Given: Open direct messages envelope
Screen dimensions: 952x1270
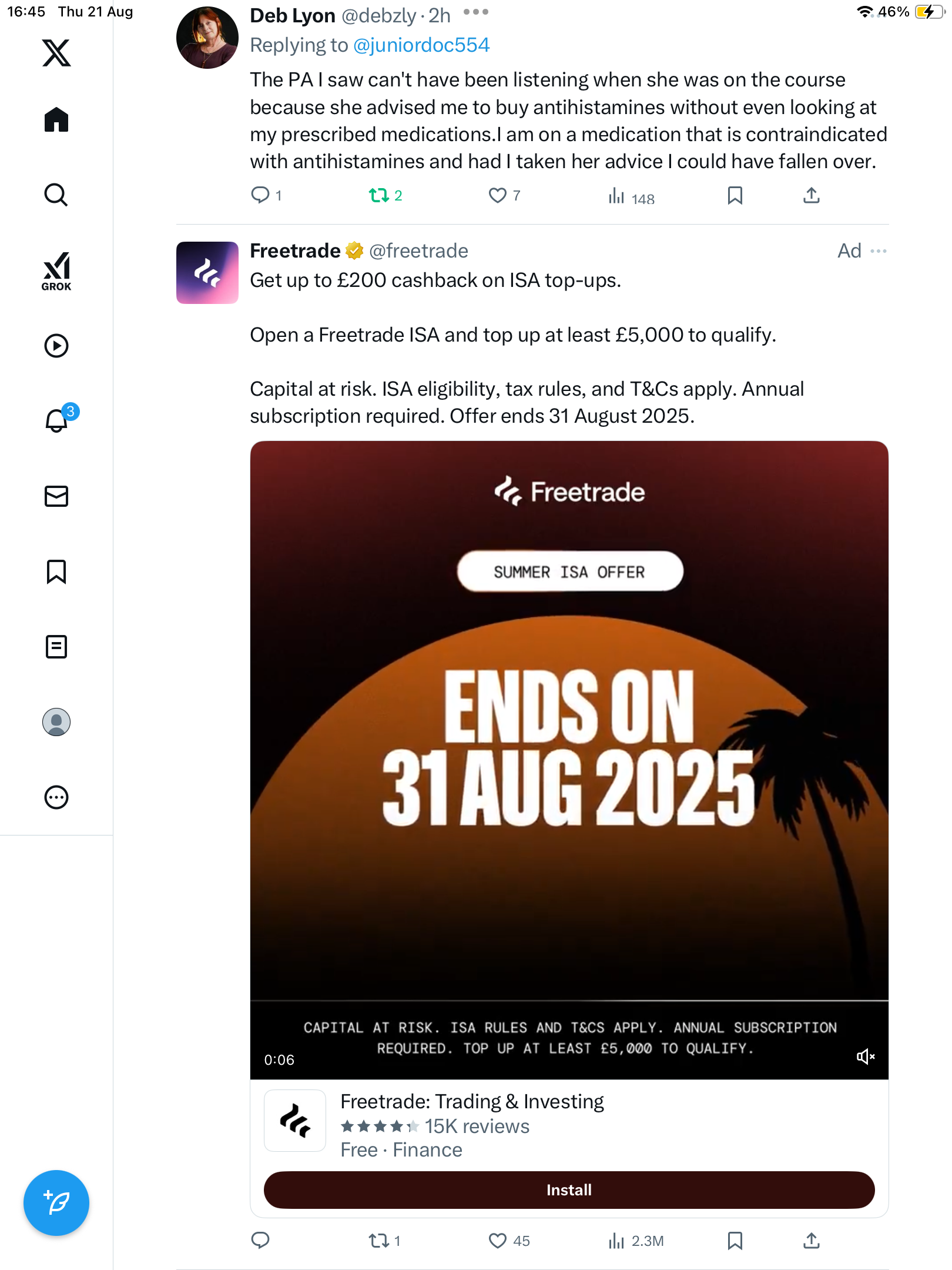Looking at the screenshot, I should (56, 496).
